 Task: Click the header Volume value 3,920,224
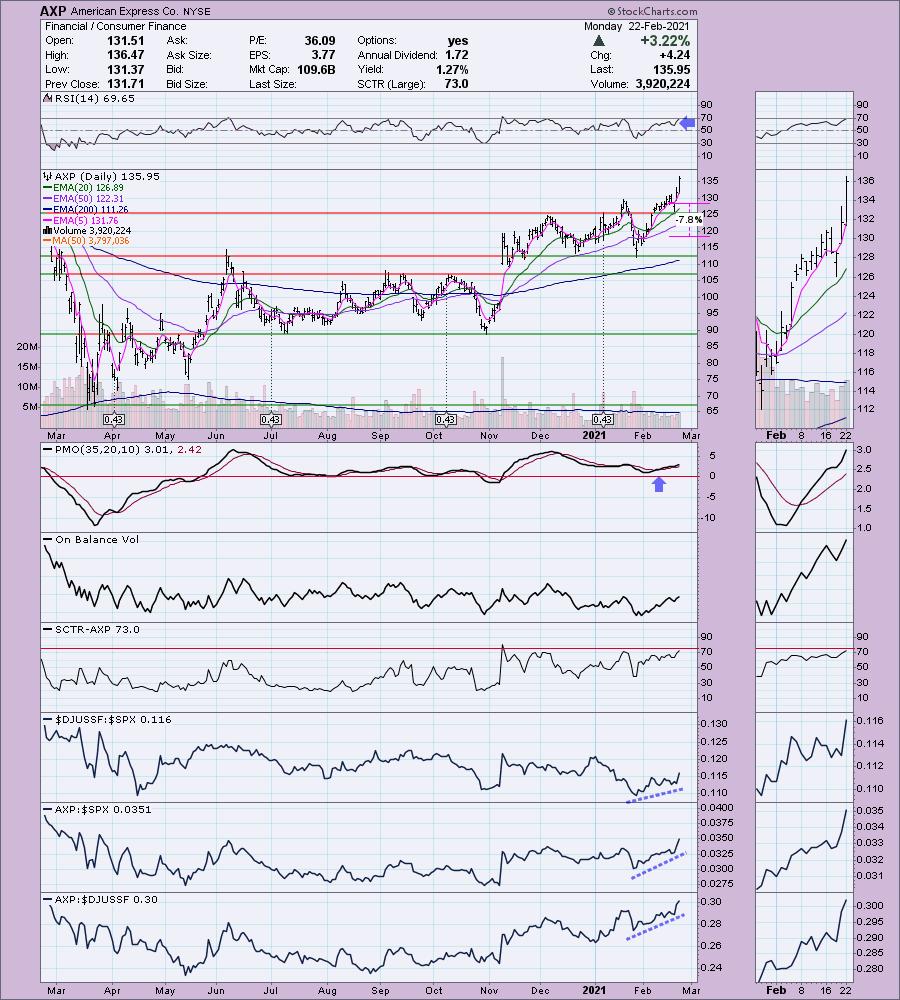(x=663, y=84)
